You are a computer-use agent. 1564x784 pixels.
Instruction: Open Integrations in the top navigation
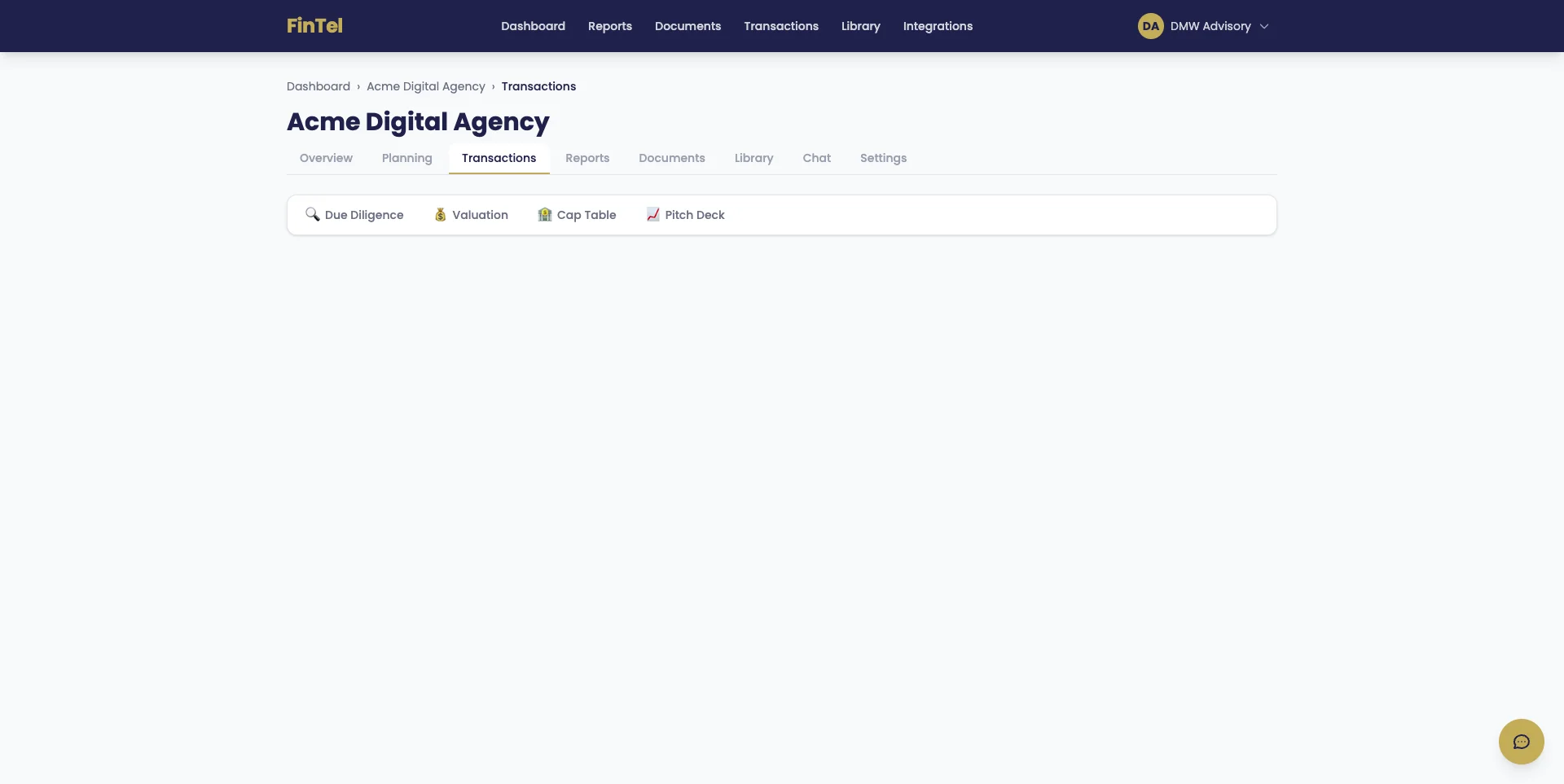click(938, 26)
